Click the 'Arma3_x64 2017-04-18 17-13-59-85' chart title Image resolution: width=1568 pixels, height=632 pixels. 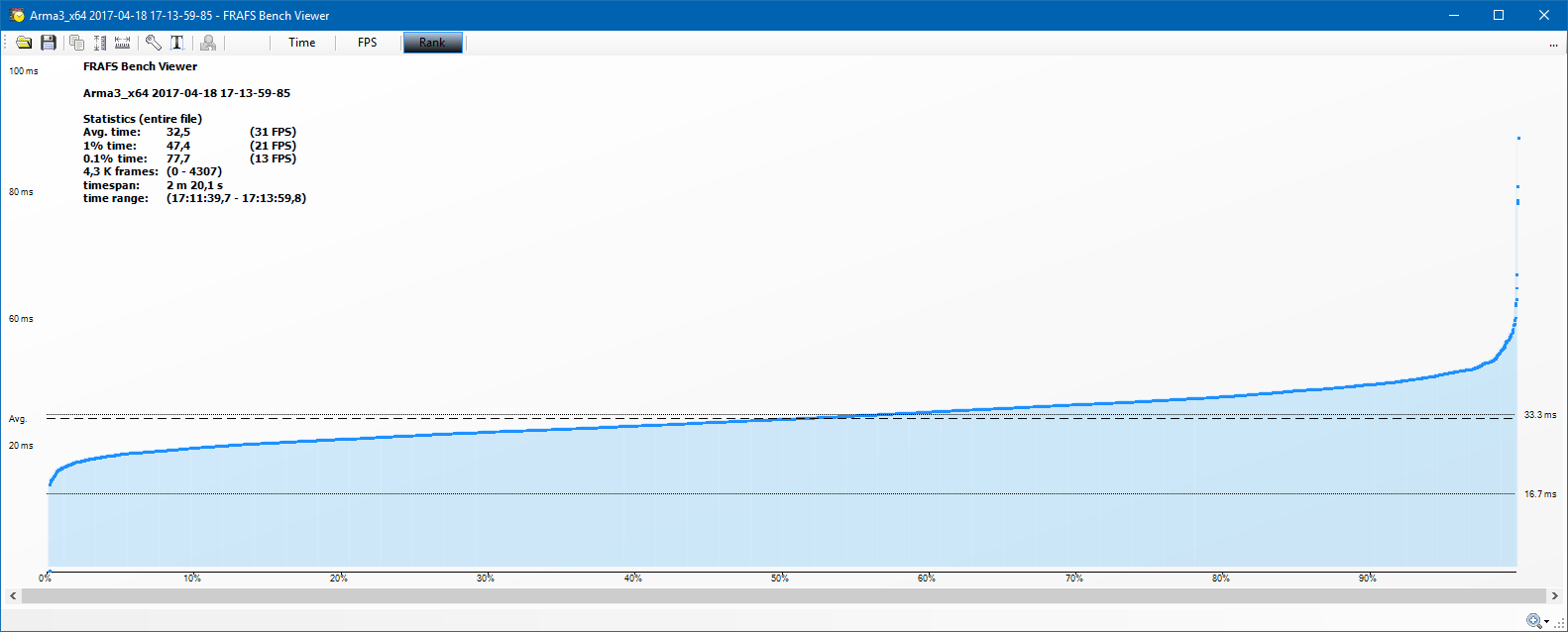(x=186, y=93)
